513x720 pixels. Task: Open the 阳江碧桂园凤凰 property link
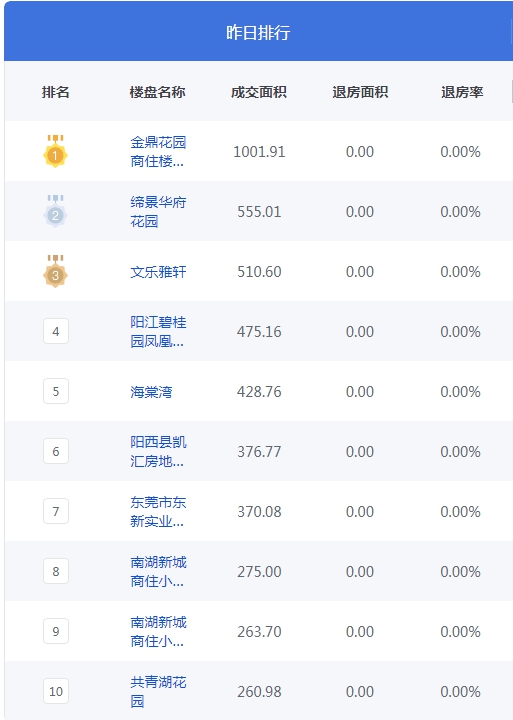(158, 332)
